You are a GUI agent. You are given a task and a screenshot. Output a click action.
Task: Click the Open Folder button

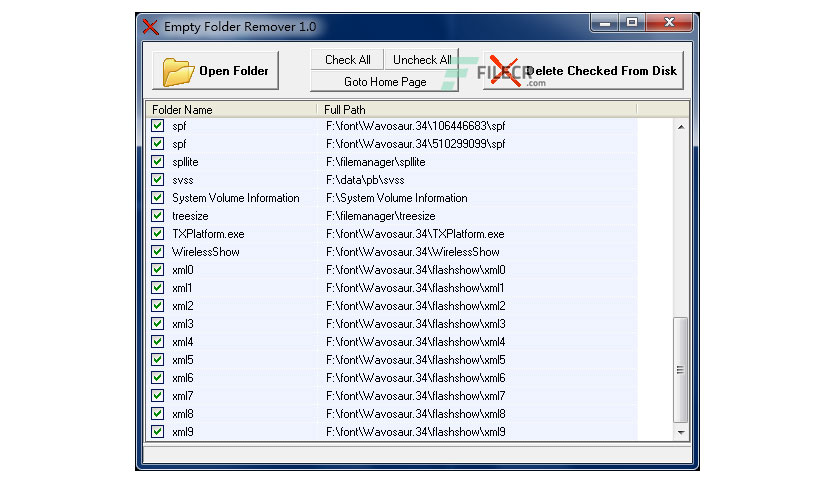215,70
